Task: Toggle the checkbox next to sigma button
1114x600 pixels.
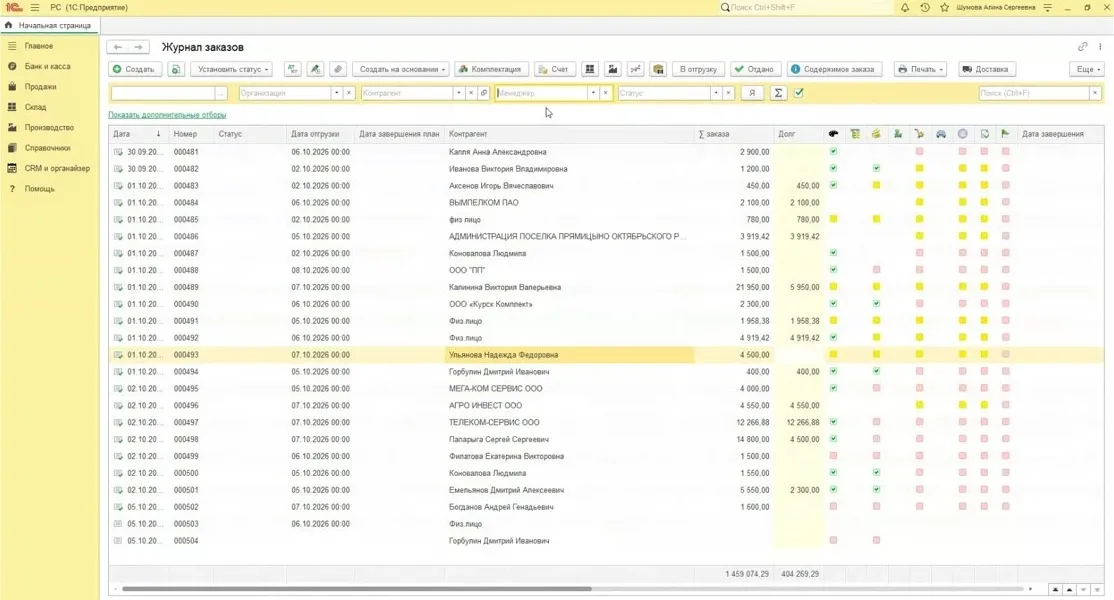Action: [x=799, y=93]
